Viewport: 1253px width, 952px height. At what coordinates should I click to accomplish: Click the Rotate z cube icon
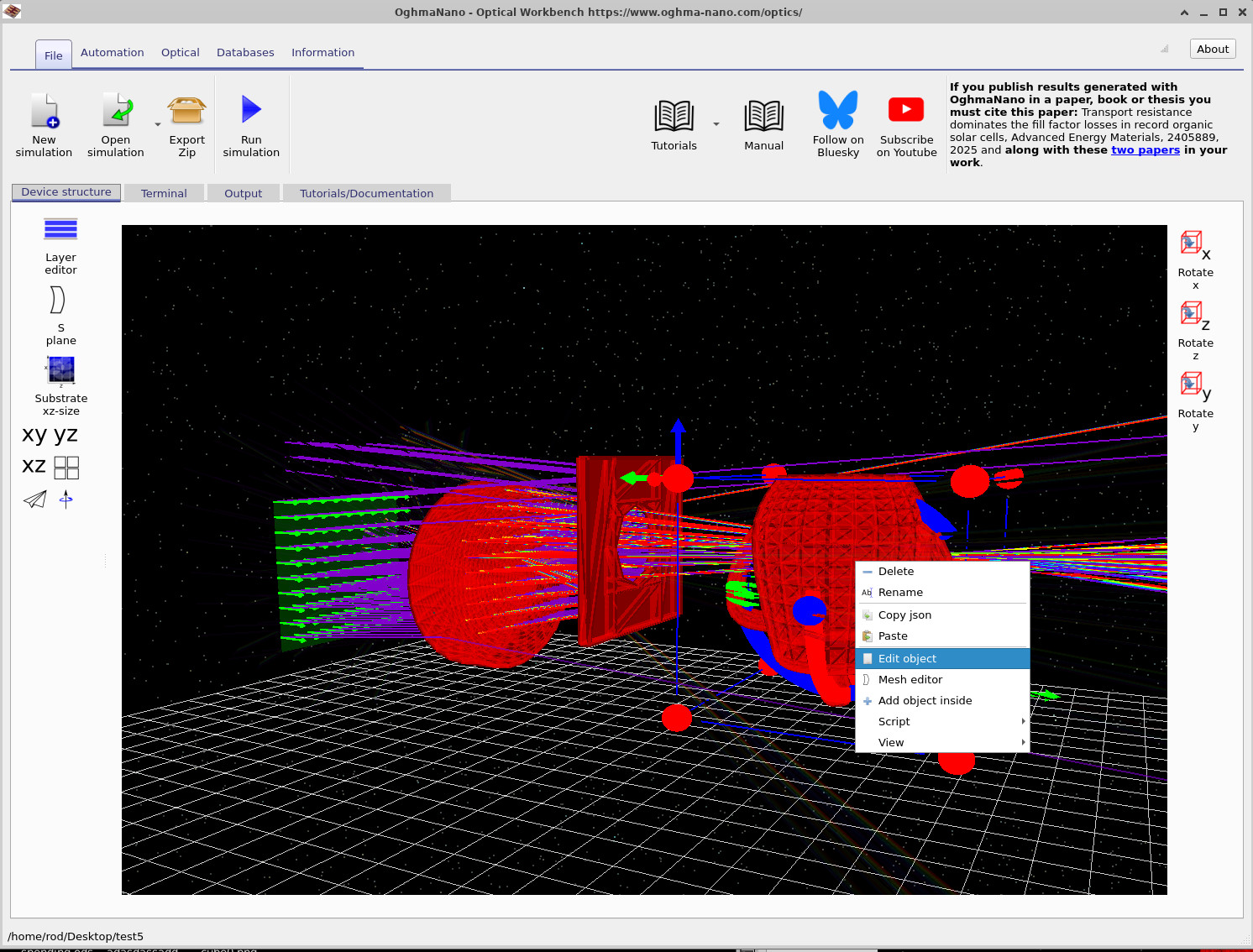tap(1191, 313)
